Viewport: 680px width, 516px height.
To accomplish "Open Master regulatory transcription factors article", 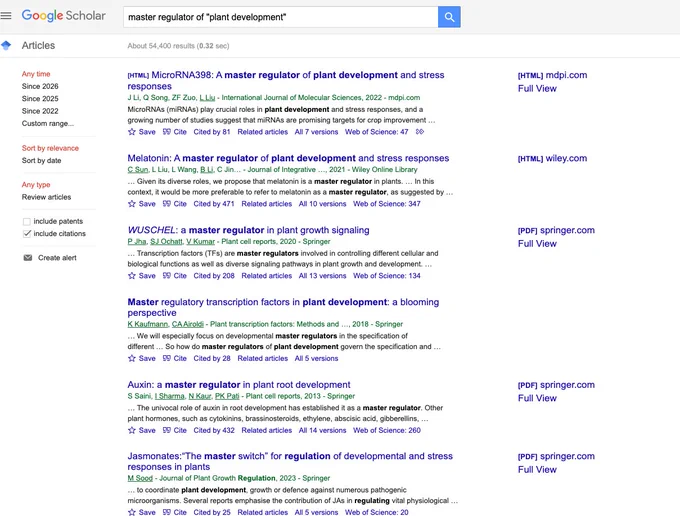I will [x=283, y=307].
